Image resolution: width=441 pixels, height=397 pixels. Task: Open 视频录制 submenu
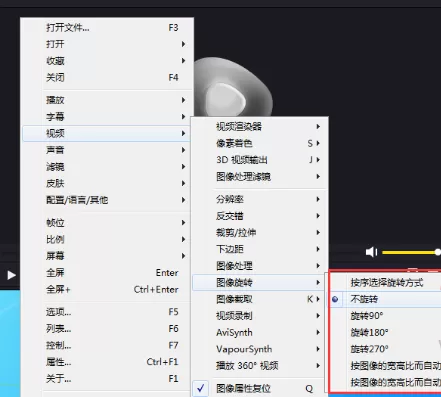pyautogui.click(x=259, y=316)
